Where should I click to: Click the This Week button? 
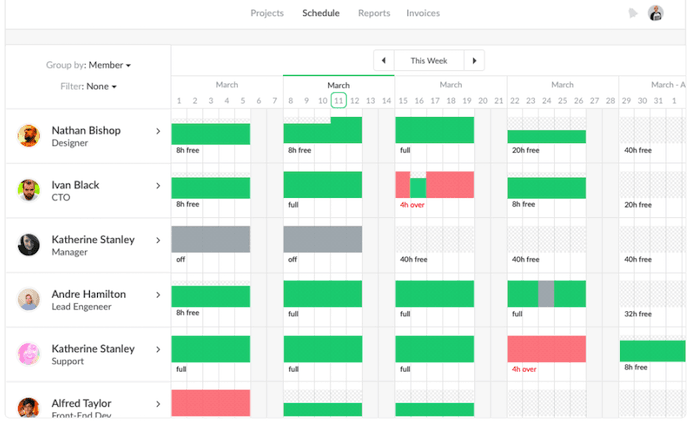tap(429, 61)
